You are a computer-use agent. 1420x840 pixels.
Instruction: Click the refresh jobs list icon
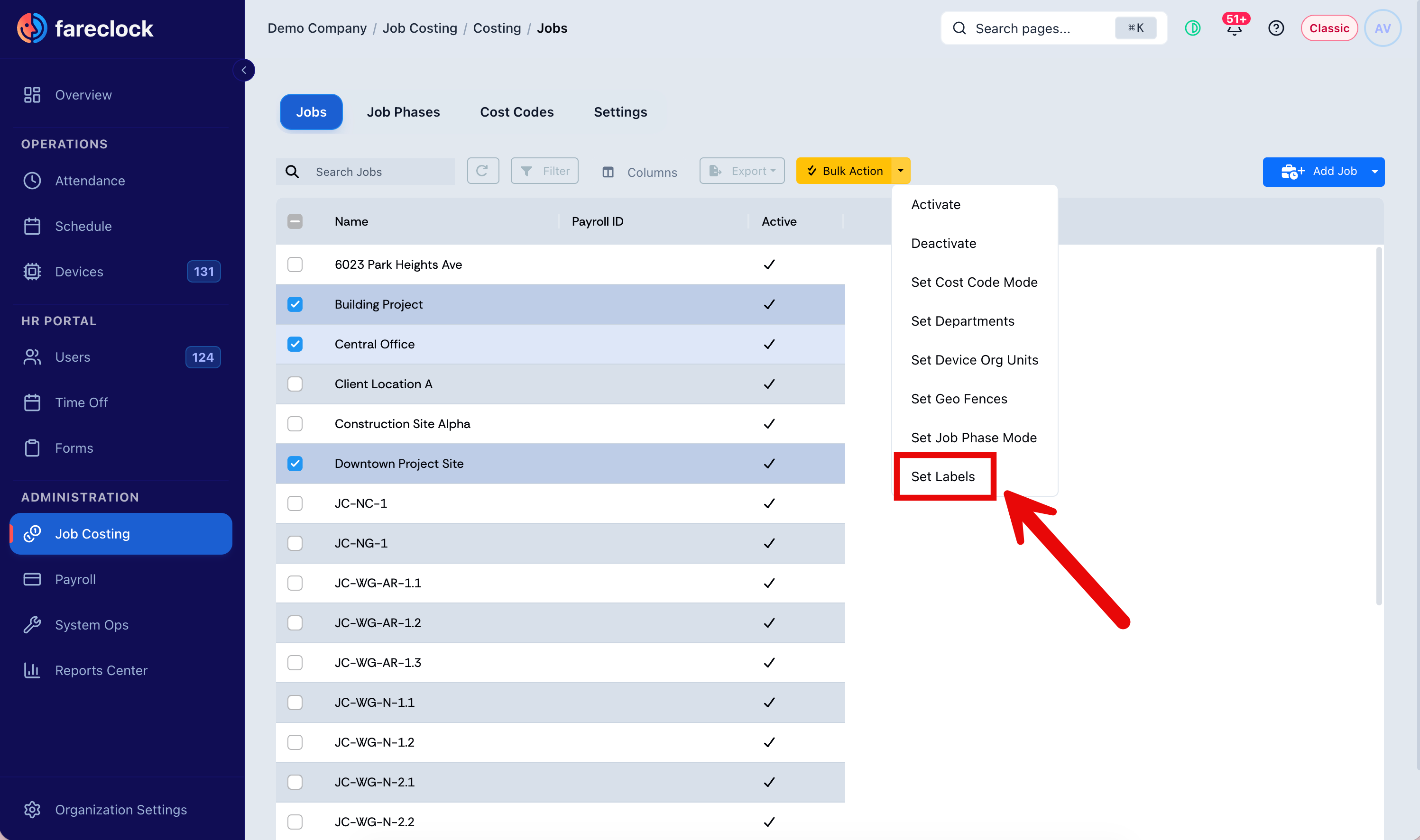tap(483, 171)
